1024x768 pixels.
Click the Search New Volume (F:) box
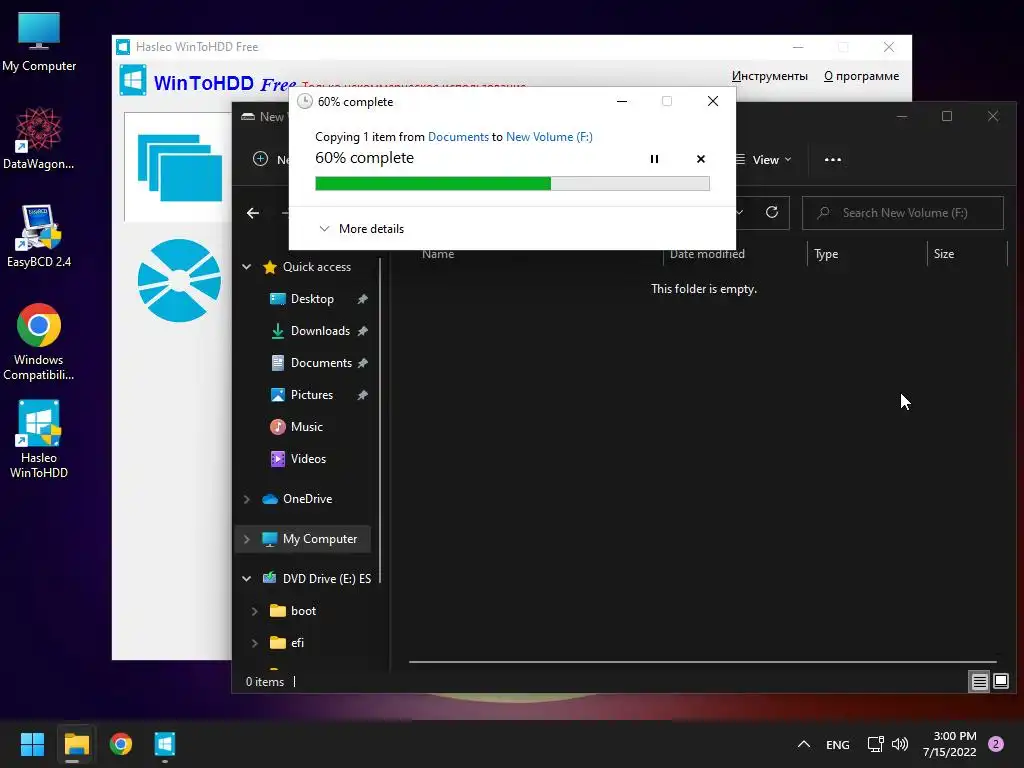[903, 213]
